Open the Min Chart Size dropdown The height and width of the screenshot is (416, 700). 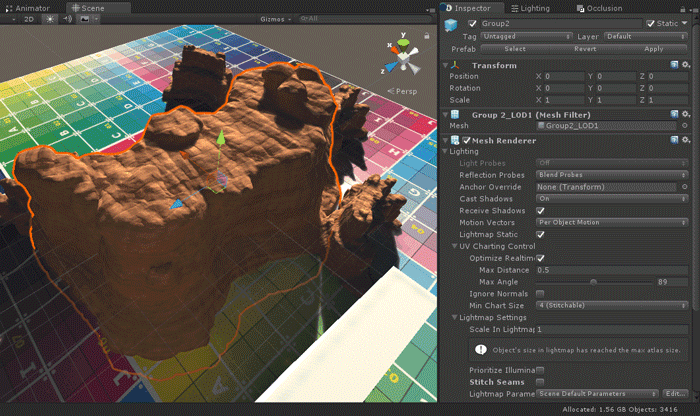pyautogui.click(x=612, y=305)
